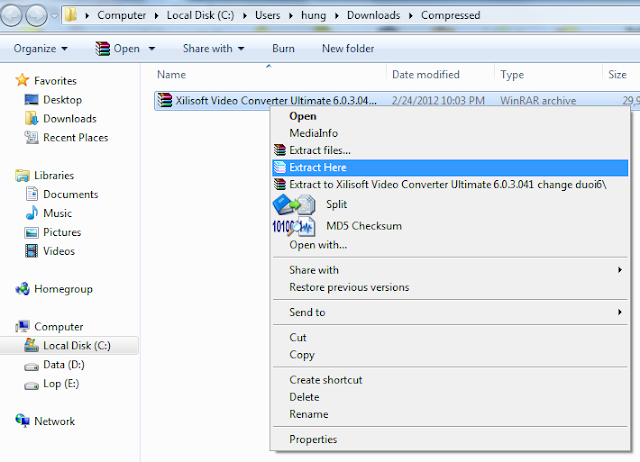Choose Create shortcut in the context menu
Viewport: 640px width, 462px height.
coord(450,380)
